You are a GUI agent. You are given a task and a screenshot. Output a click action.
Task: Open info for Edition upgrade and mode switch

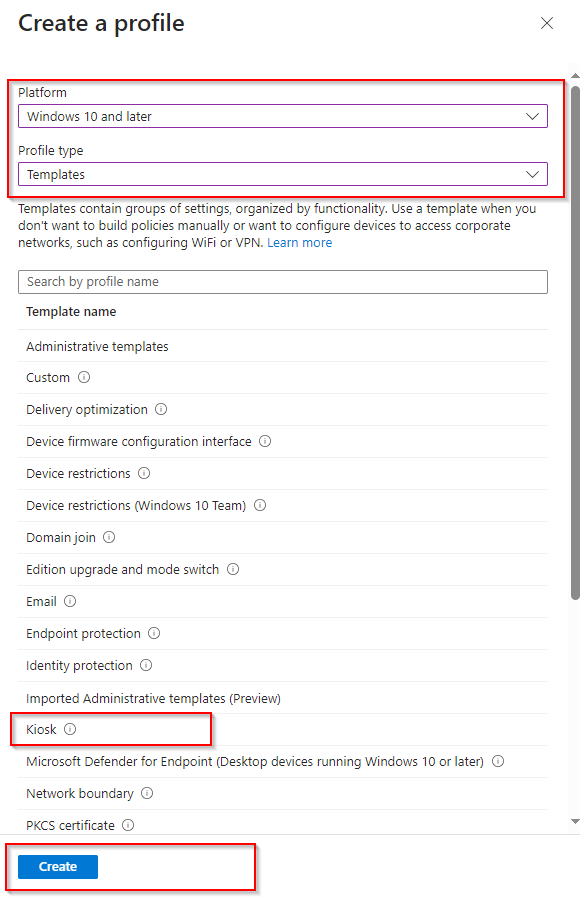tap(232, 569)
